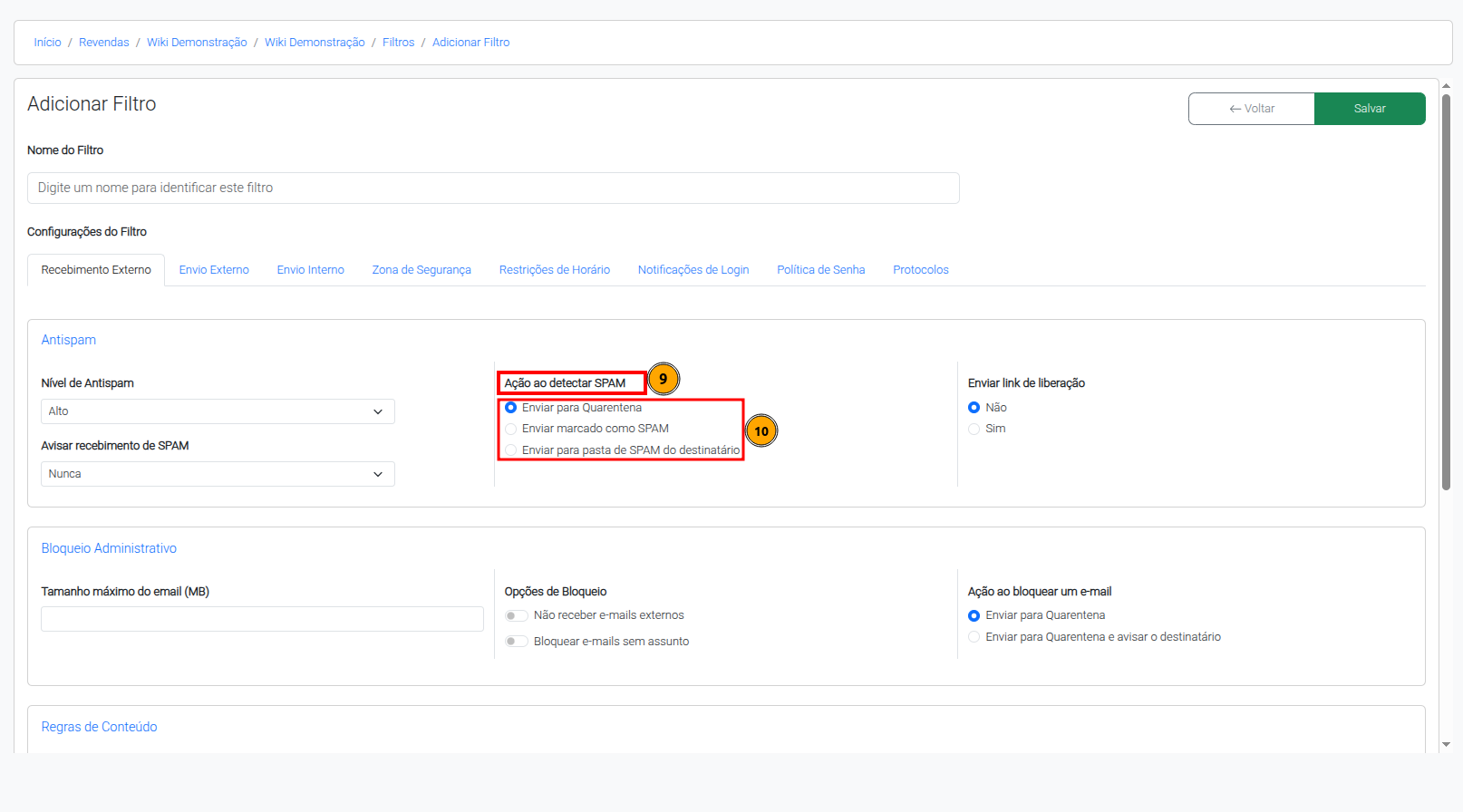Image resolution: width=1463 pixels, height=812 pixels.
Task: Open the Revendas breadcrumb link
Action: pyautogui.click(x=104, y=43)
